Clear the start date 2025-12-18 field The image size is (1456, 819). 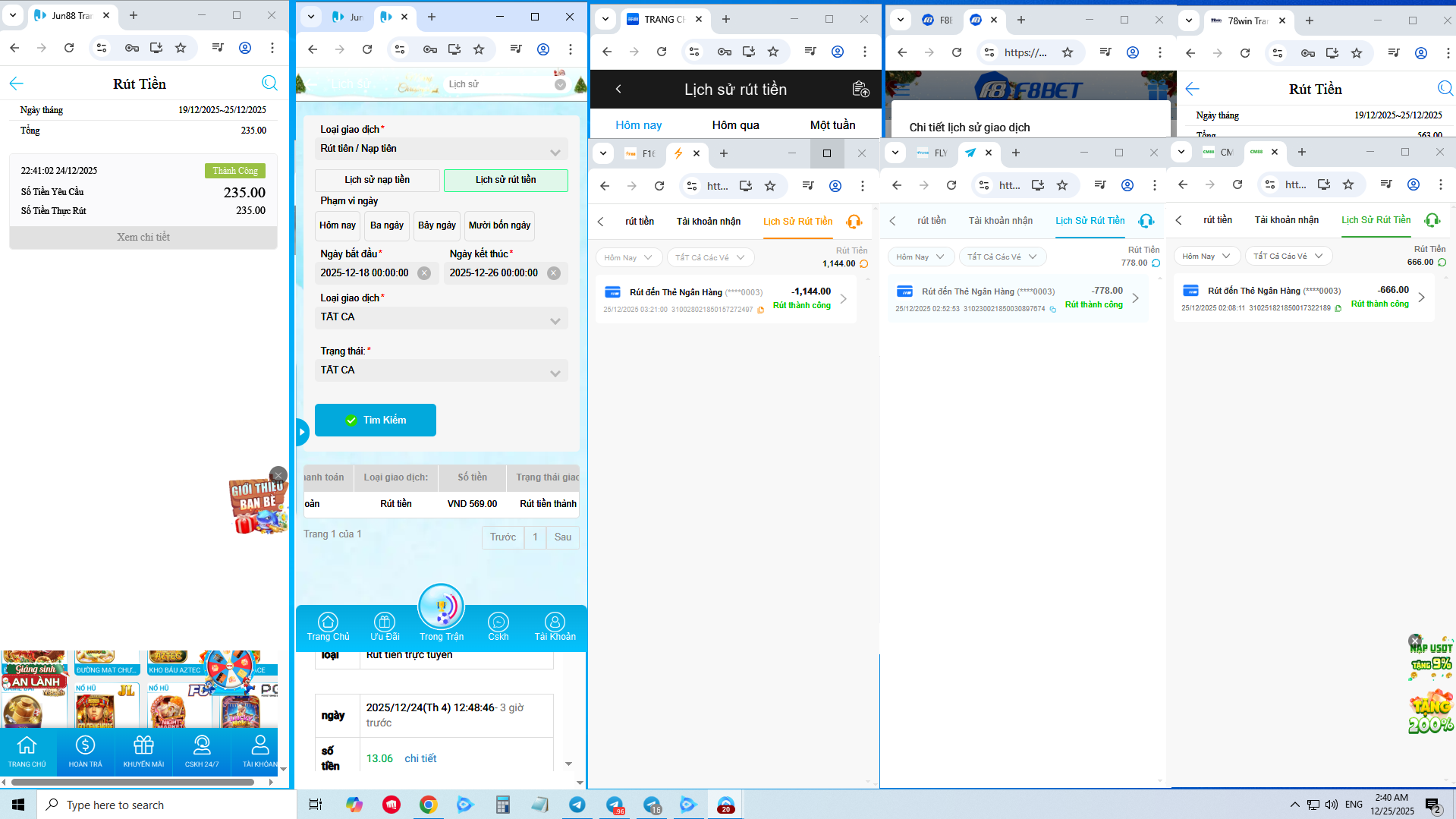(424, 273)
